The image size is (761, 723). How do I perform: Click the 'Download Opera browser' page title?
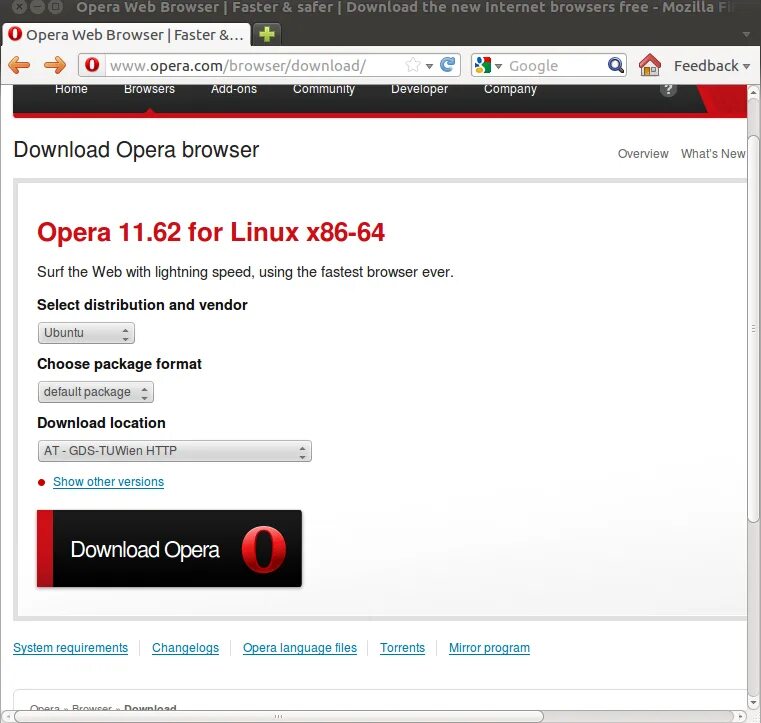coord(136,150)
